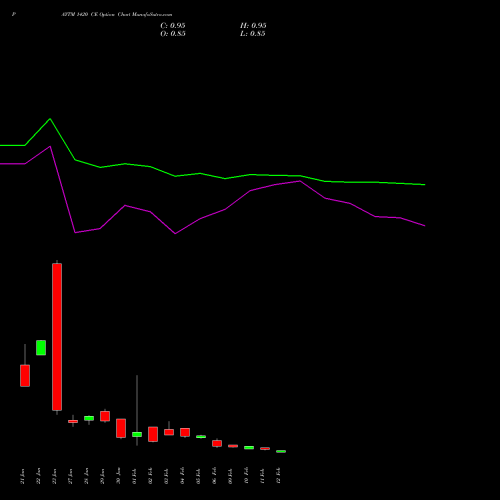Image resolution: width=500 pixels, height=500 pixels.
Task: Click the high value H: 0.95
Action: click(x=253, y=26)
